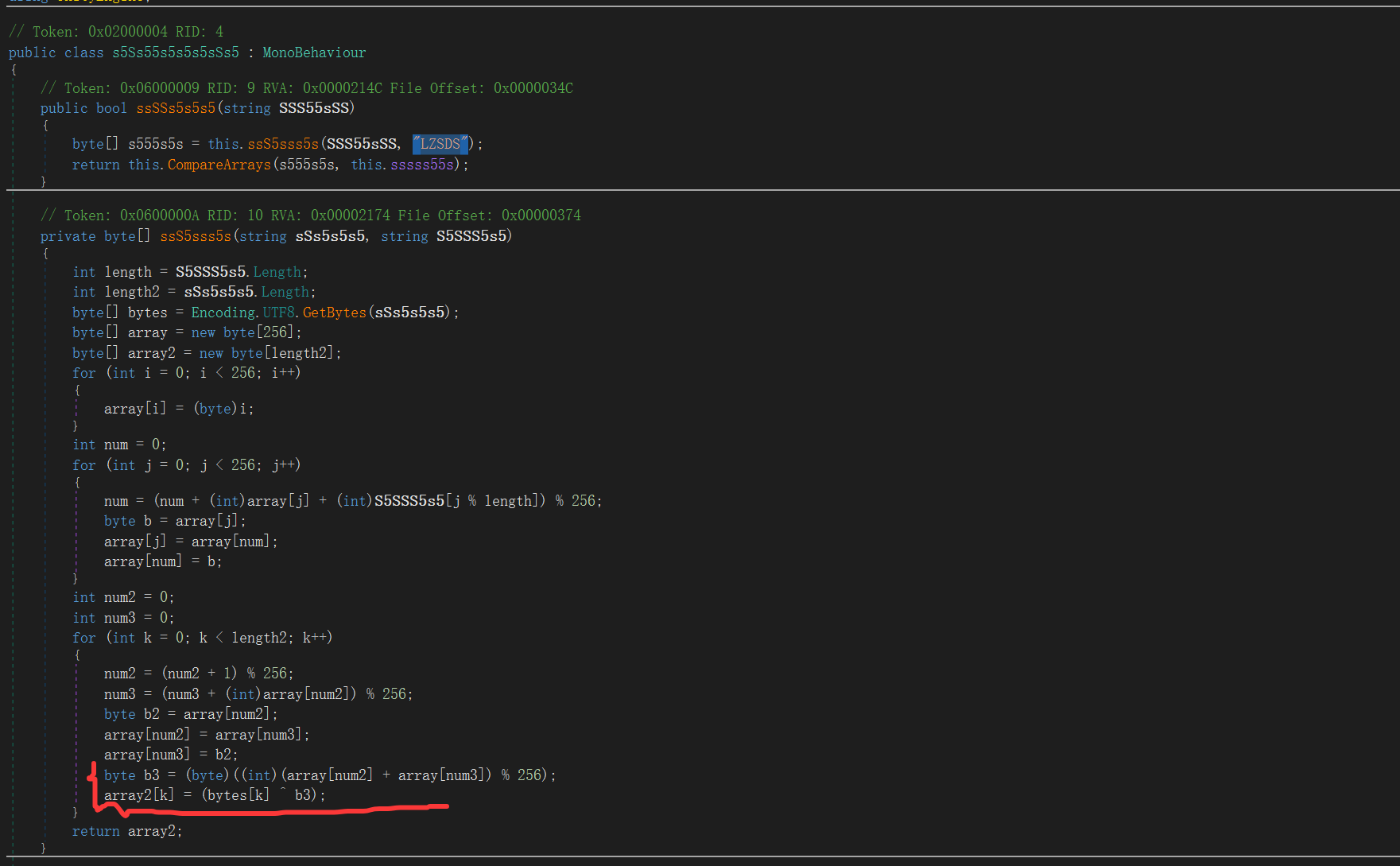Click parameter S5SSS5s5 in ssS5sss5s signature
Screen dimensions: 1400x866
(x=471, y=236)
